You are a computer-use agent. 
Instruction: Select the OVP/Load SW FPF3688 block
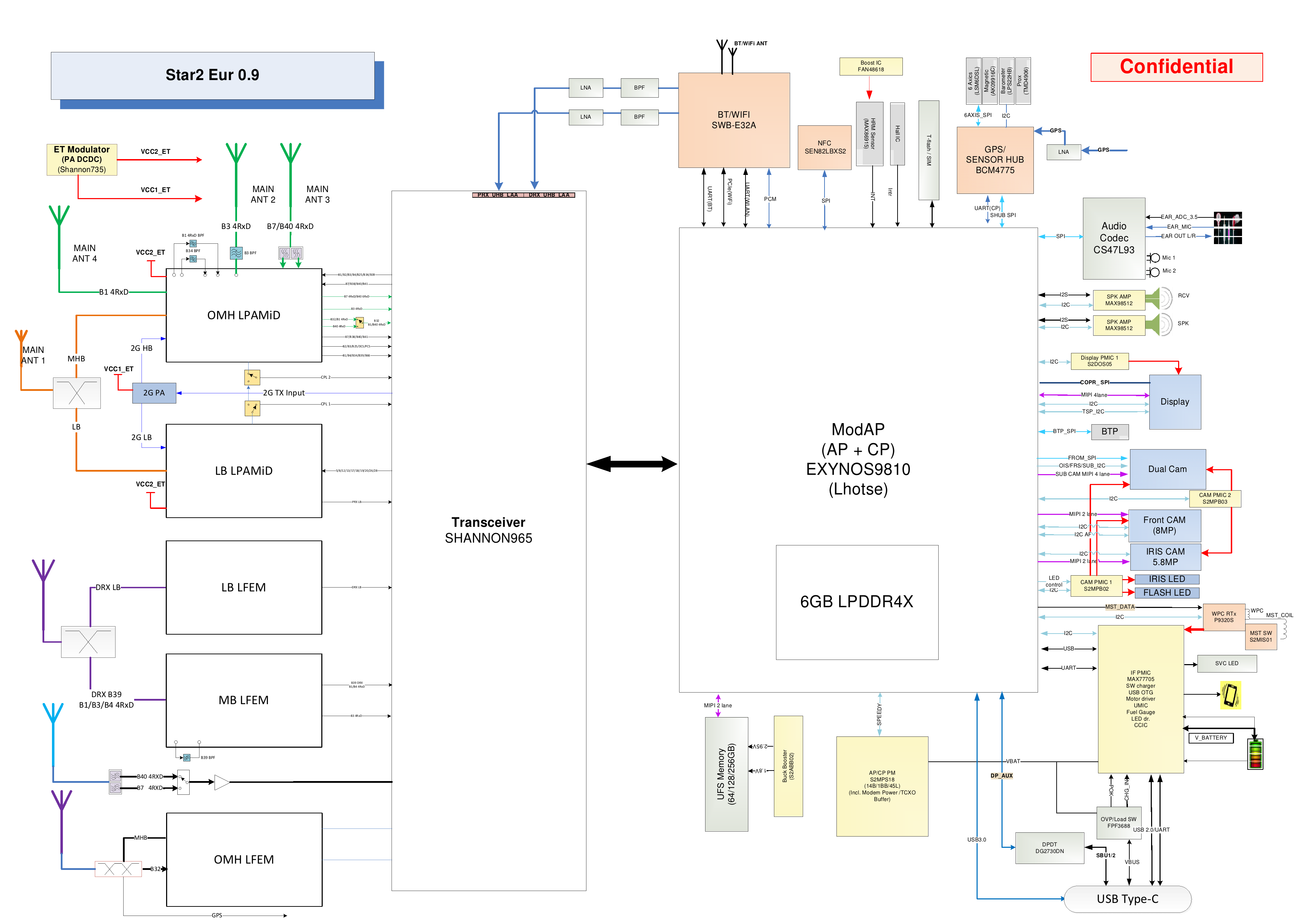pyautogui.click(x=1119, y=823)
